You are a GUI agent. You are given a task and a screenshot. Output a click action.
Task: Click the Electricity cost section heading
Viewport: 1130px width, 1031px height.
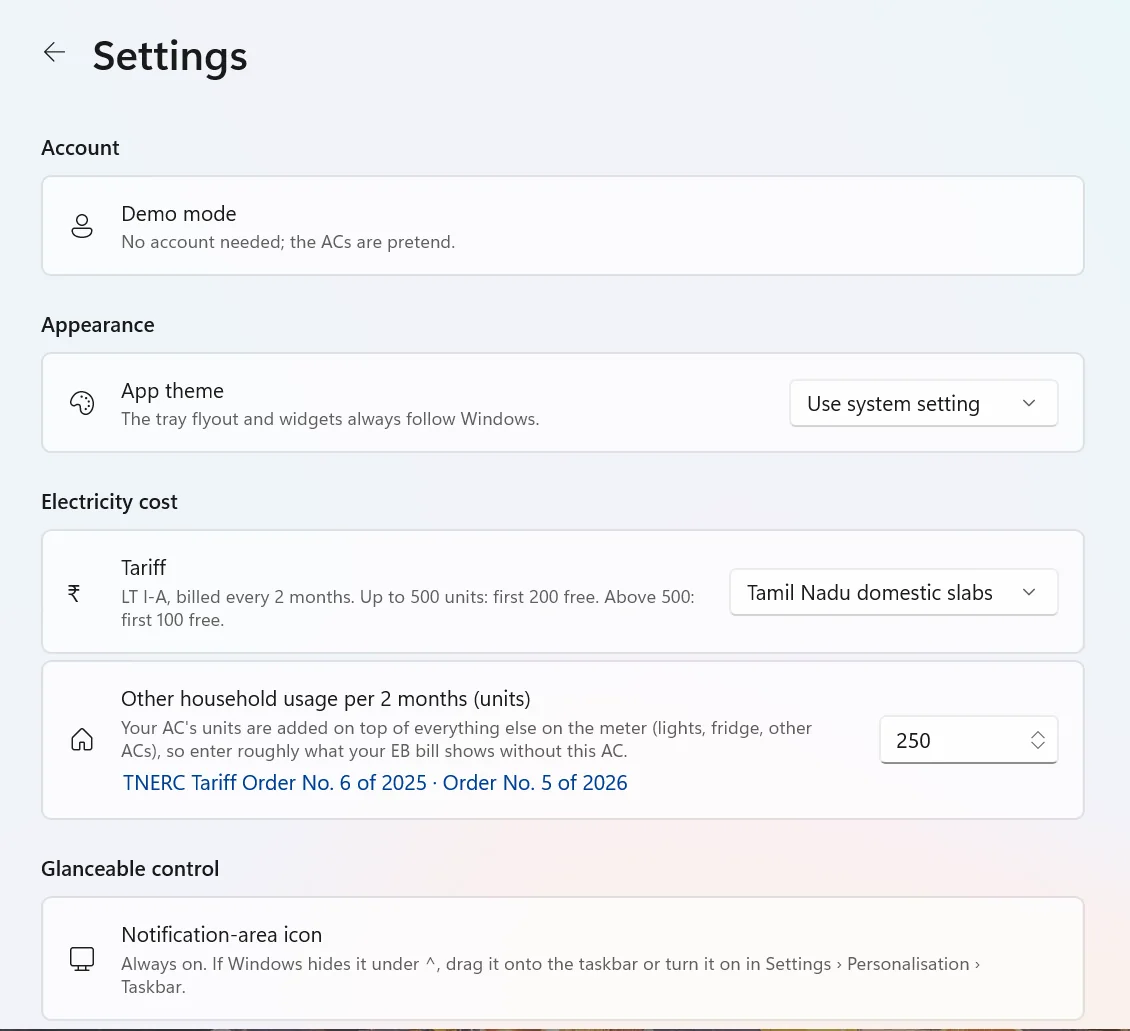tap(109, 501)
